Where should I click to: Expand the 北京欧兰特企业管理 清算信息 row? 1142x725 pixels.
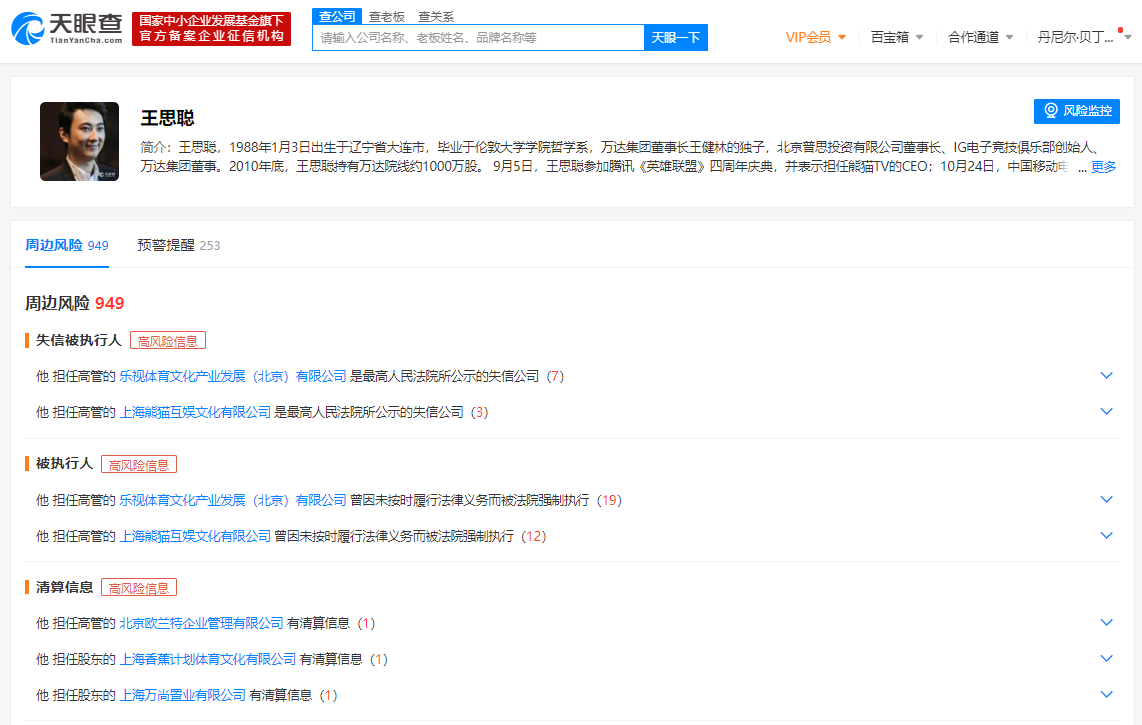click(572, 623)
